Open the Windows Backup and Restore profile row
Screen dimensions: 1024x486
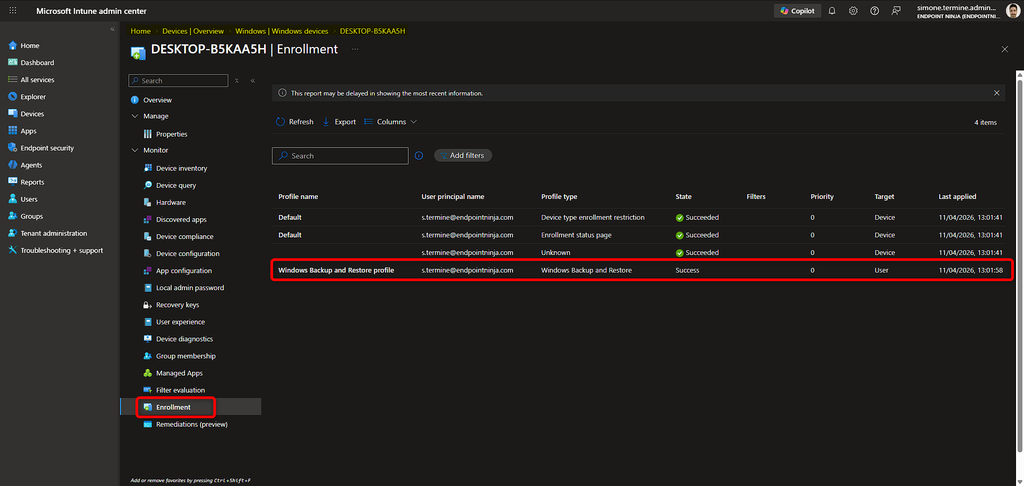641,270
